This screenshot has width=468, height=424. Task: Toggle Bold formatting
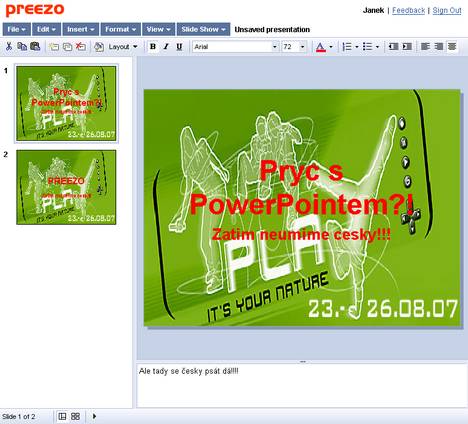point(153,47)
